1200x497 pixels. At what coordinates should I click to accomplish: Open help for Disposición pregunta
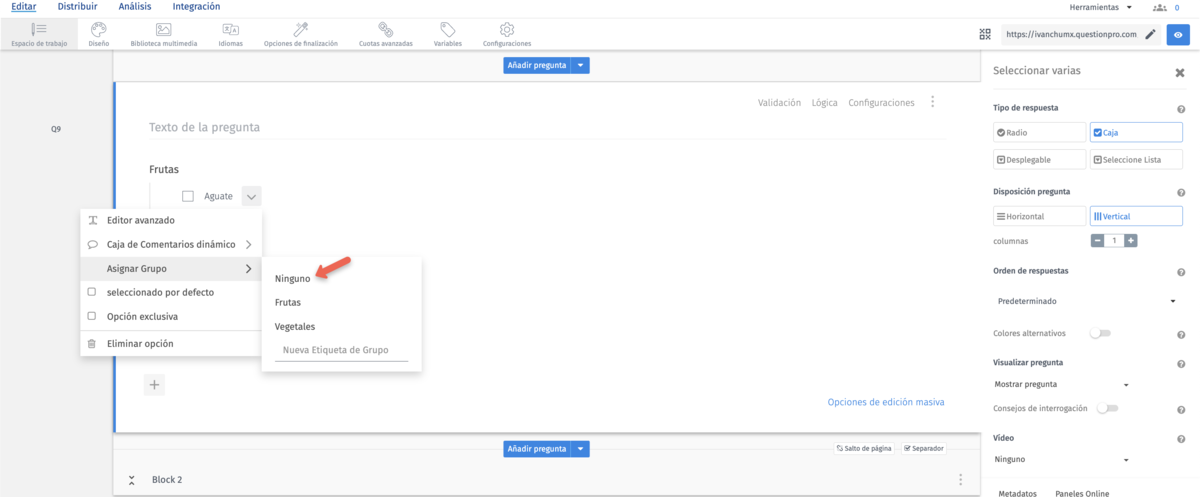coord(1181,193)
